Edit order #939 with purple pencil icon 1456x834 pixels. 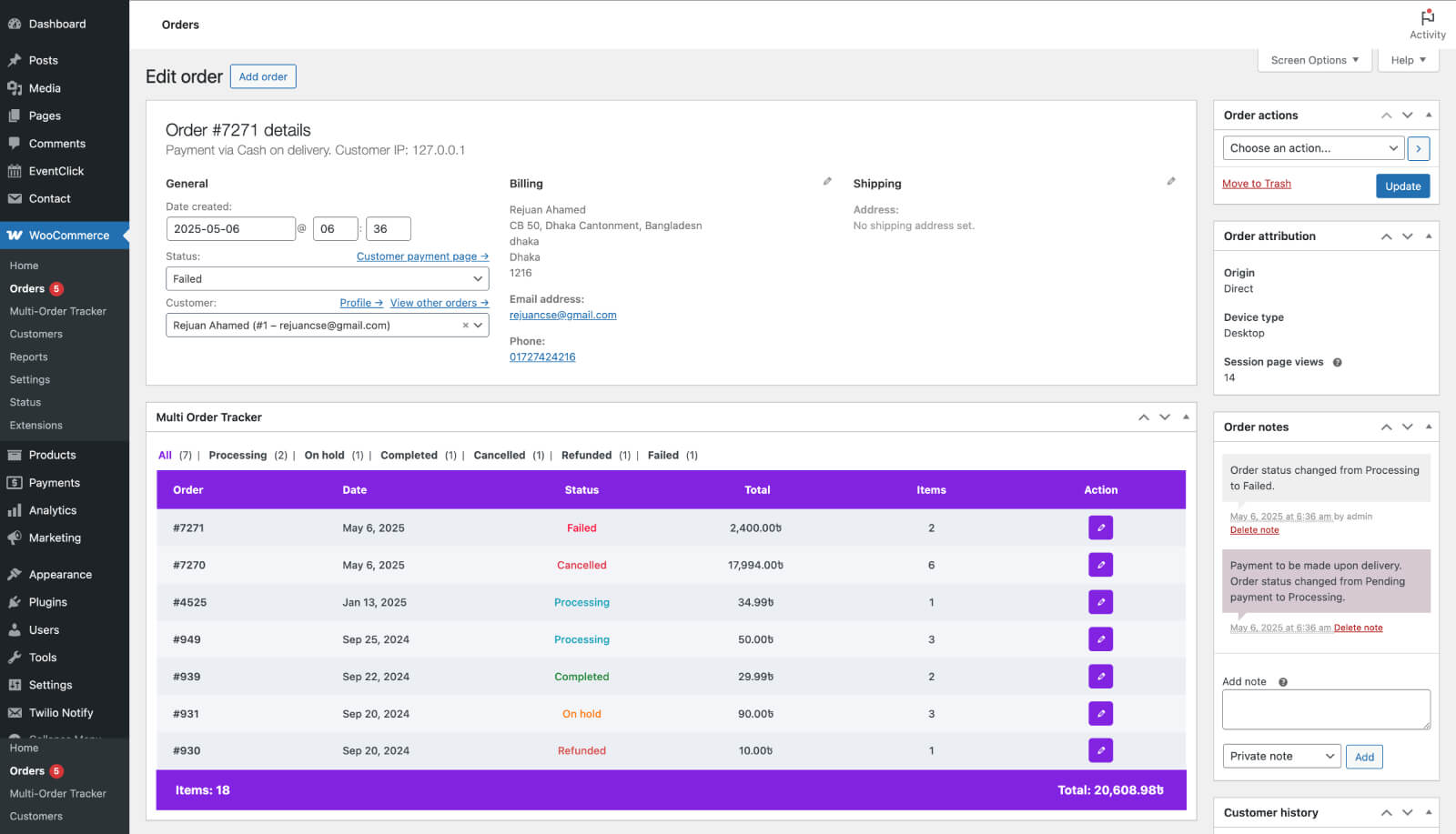pyautogui.click(x=1100, y=677)
